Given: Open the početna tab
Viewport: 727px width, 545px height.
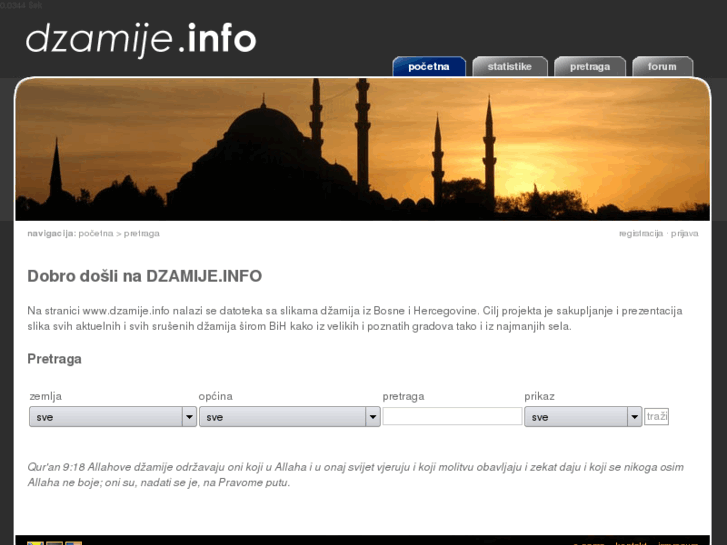Looking at the screenshot, I should pyautogui.click(x=429, y=66).
